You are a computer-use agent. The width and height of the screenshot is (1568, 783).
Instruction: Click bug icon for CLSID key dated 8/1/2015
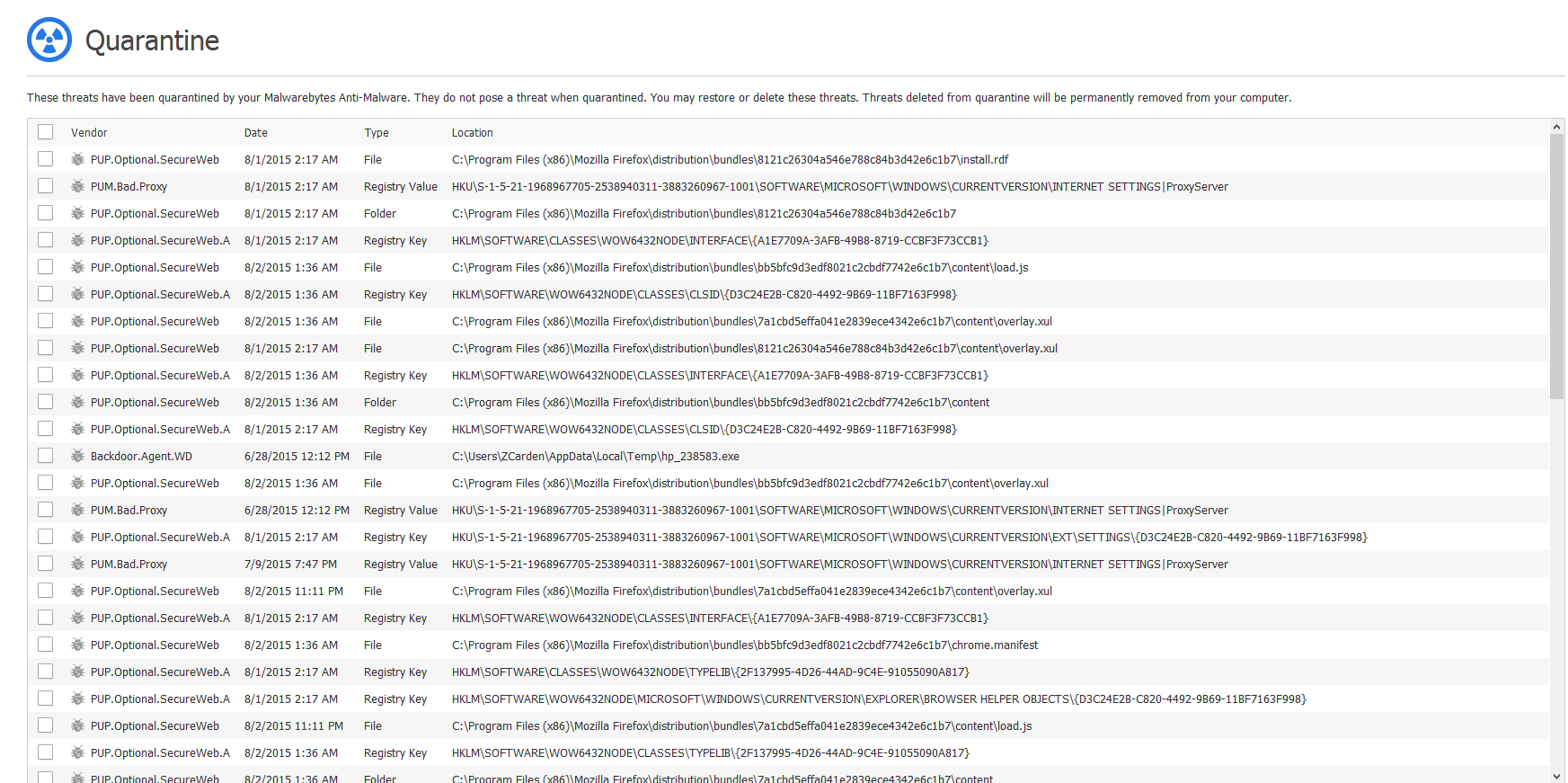coord(78,429)
